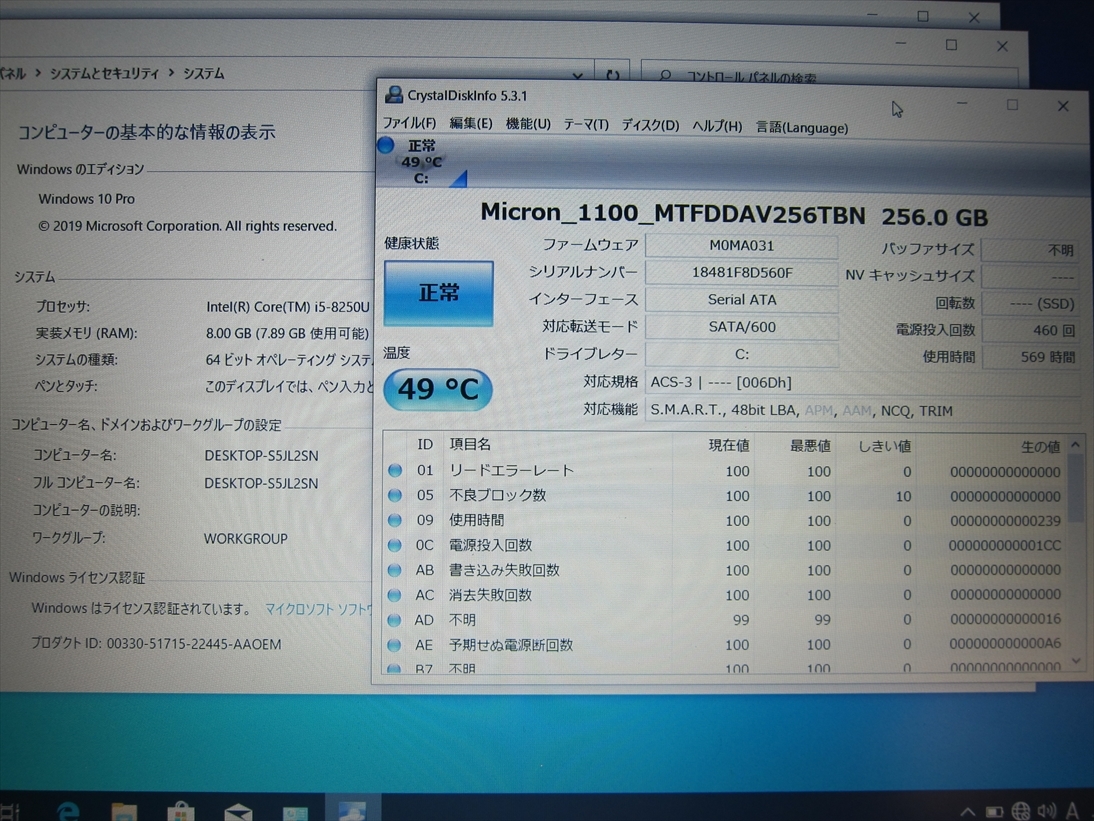Click raw value 00000000000239 of 使用時間

tap(1005, 521)
